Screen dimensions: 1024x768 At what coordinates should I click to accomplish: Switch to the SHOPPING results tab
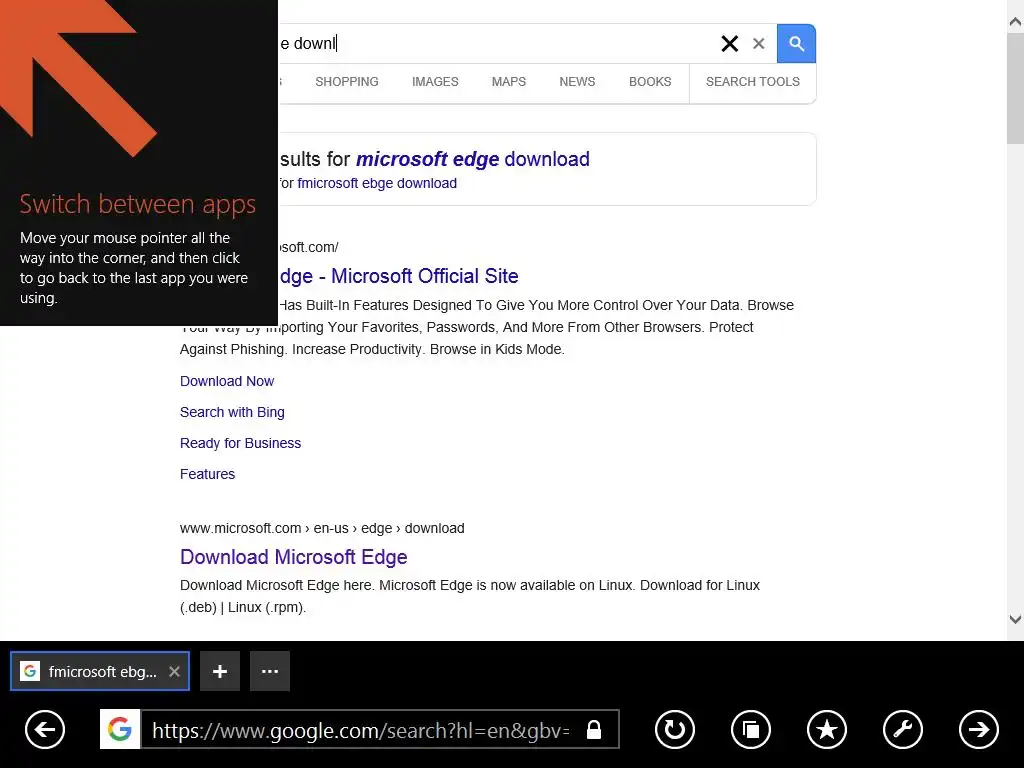pyautogui.click(x=347, y=82)
